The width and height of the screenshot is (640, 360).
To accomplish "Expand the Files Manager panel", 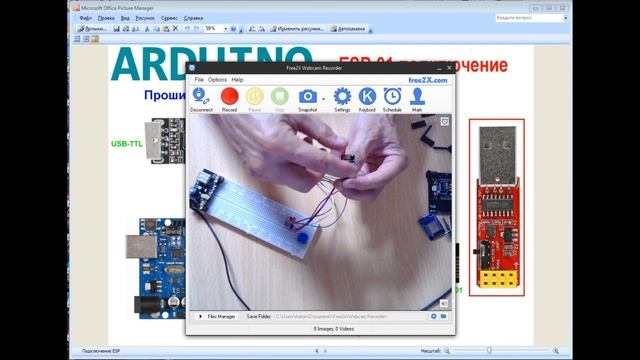I will [x=217, y=316].
